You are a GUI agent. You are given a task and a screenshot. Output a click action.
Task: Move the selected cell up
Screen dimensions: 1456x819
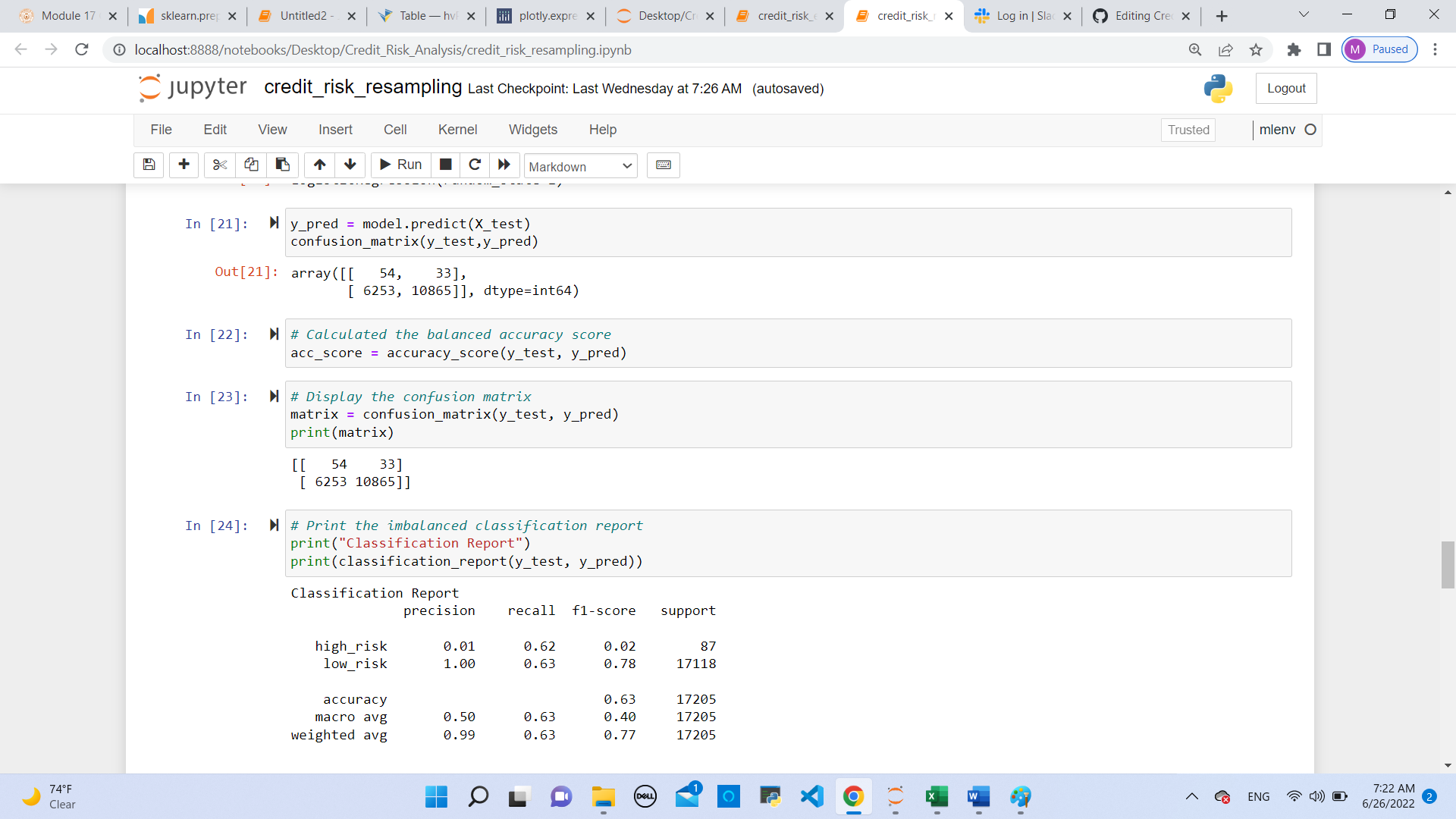tap(319, 165)
